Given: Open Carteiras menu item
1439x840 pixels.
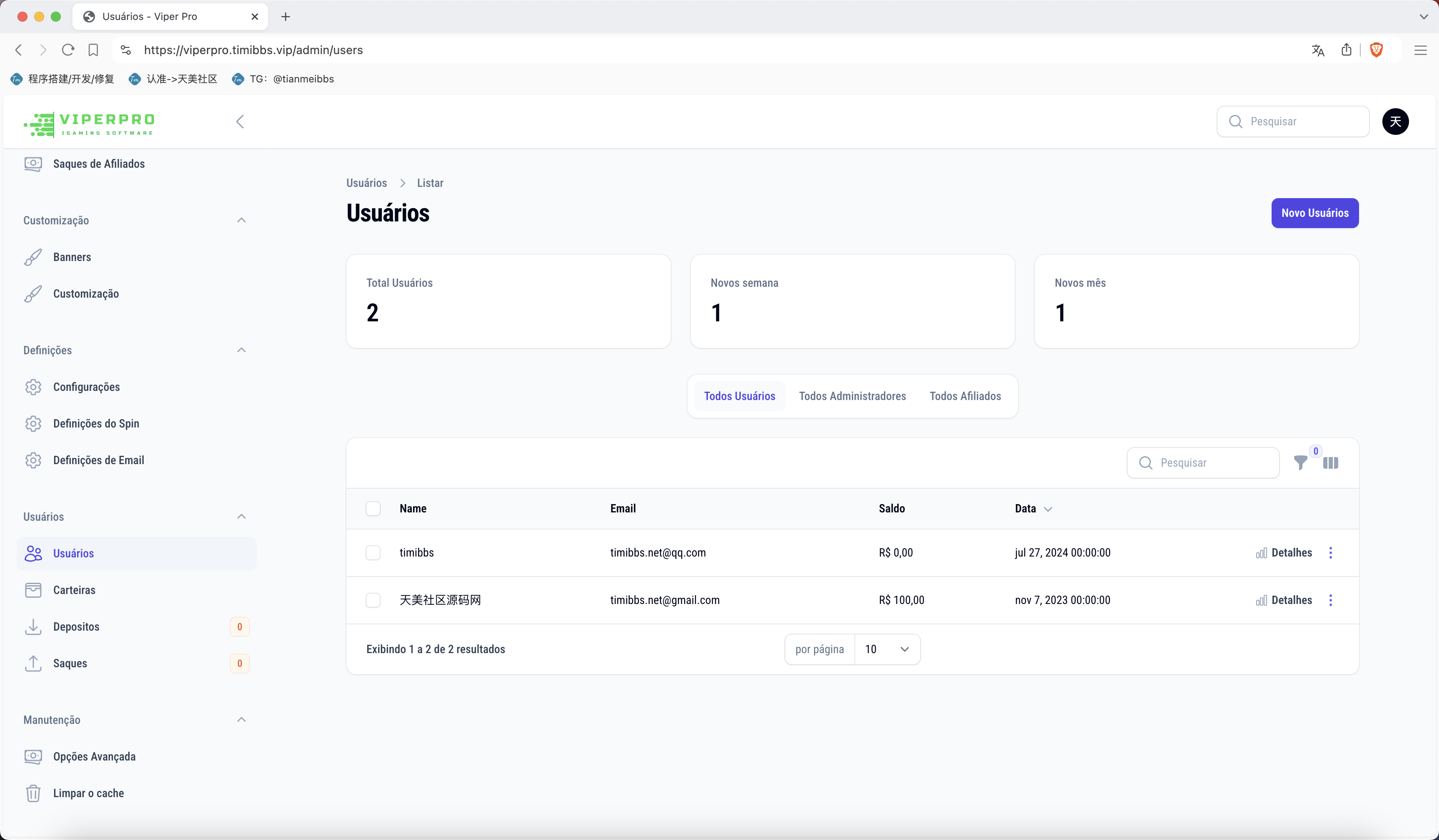Looking at the screenshot, I should (137, 590).
